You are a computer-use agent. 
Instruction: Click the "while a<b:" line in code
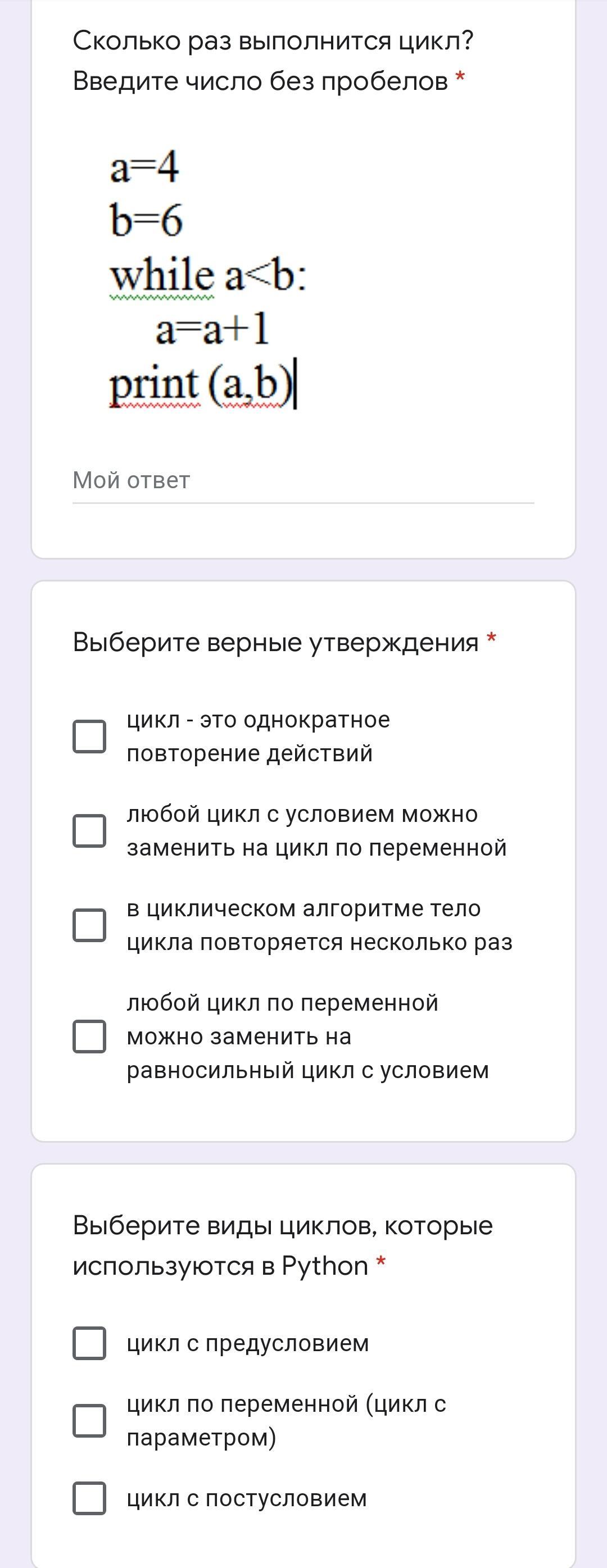208,276
